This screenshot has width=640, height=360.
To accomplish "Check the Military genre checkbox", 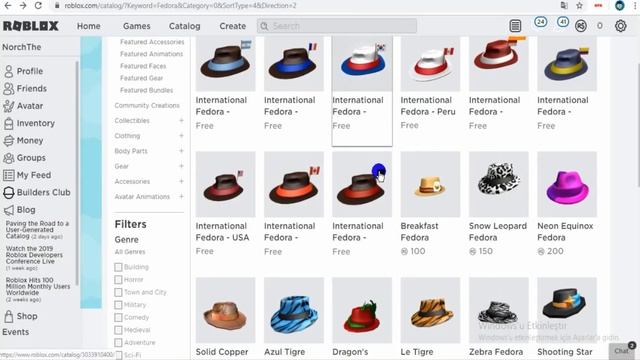I will click(x=118, y=305).
